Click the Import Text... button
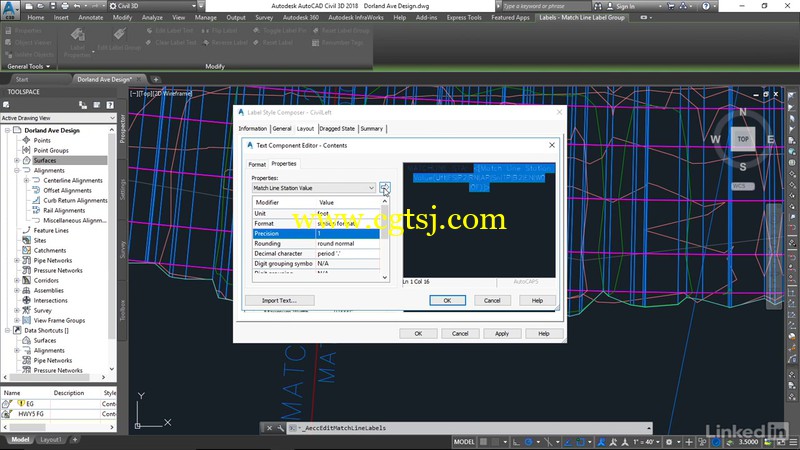This screenshot has height=450, width=800. click(x=279, y=301)
